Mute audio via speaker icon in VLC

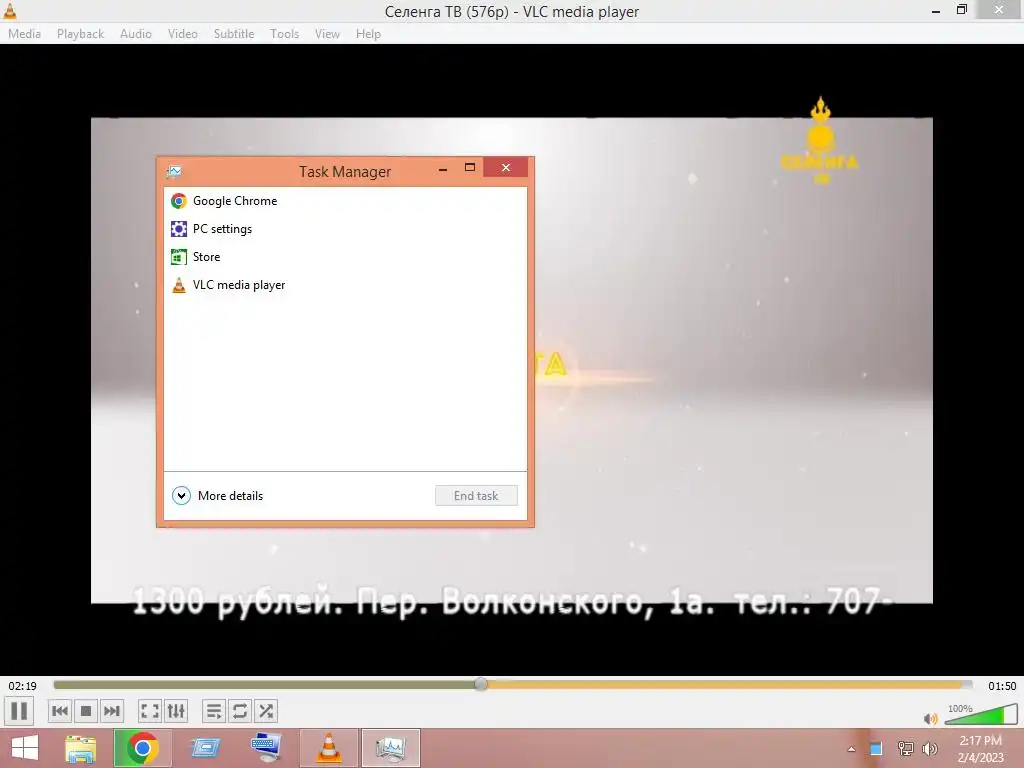pos(931,718)
